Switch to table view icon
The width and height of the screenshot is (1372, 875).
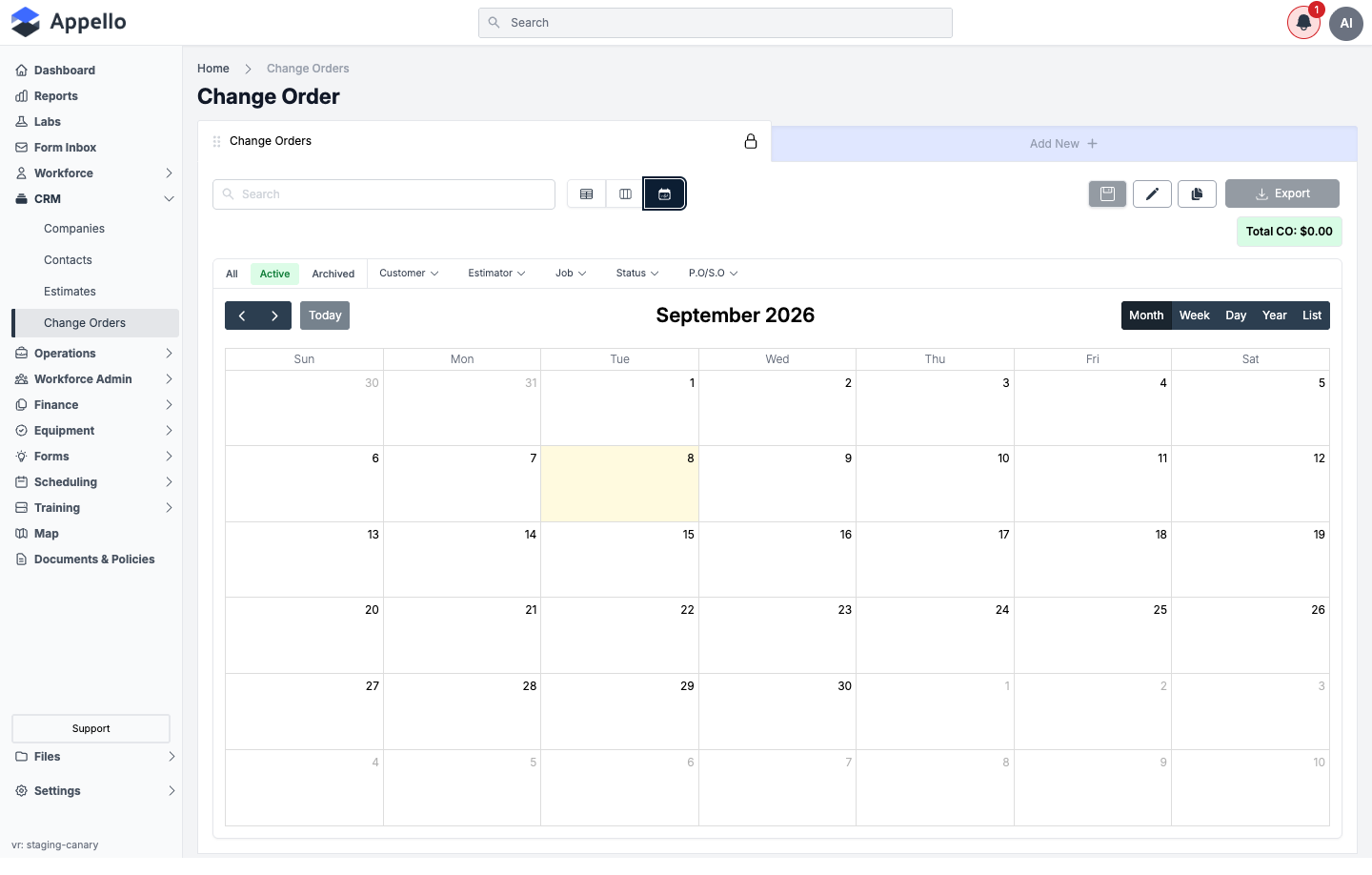coord(587,194)
